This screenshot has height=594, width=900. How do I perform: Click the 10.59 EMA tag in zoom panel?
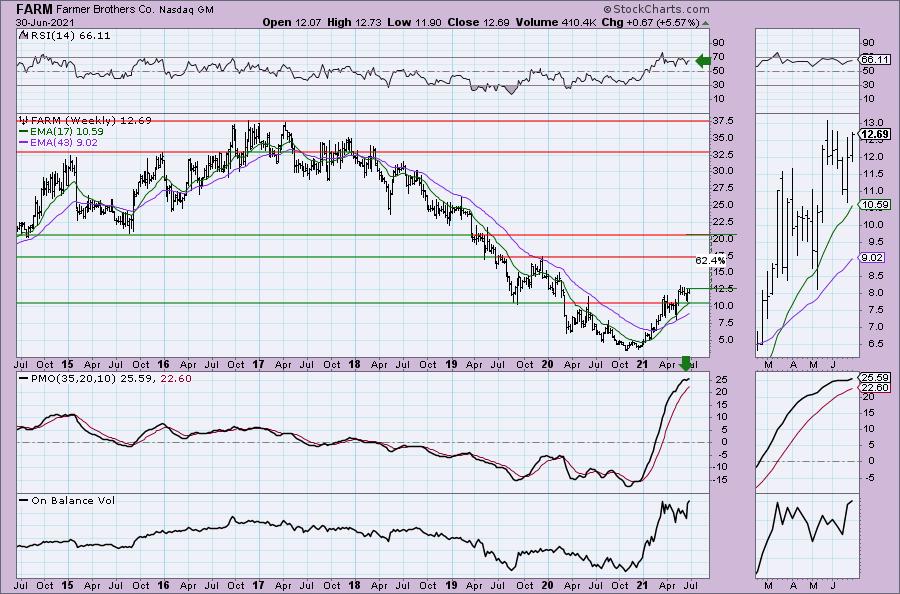pos(875,204)
